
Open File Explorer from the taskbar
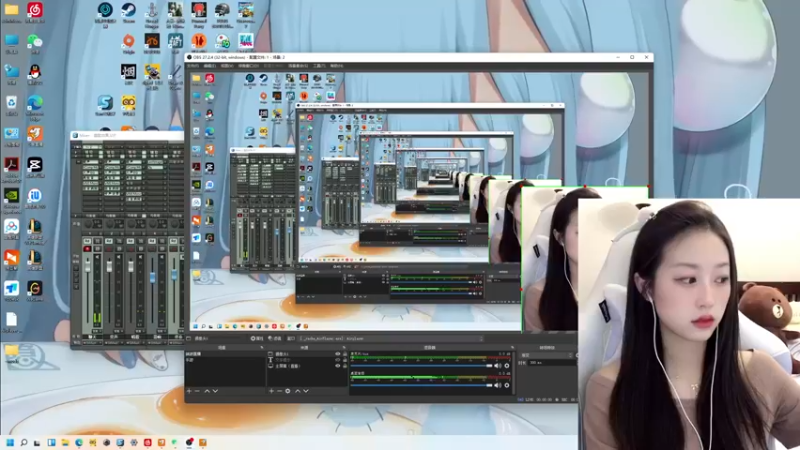[x=65, y=442]
